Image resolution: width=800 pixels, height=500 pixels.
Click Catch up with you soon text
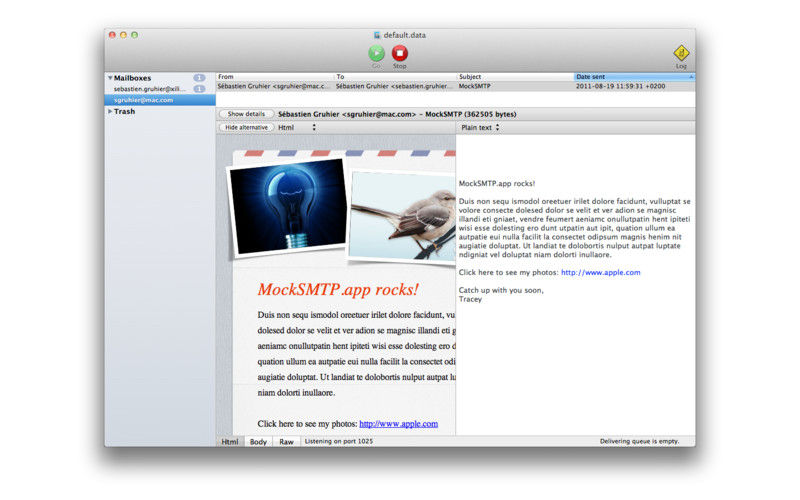click(x=501, y=290)
